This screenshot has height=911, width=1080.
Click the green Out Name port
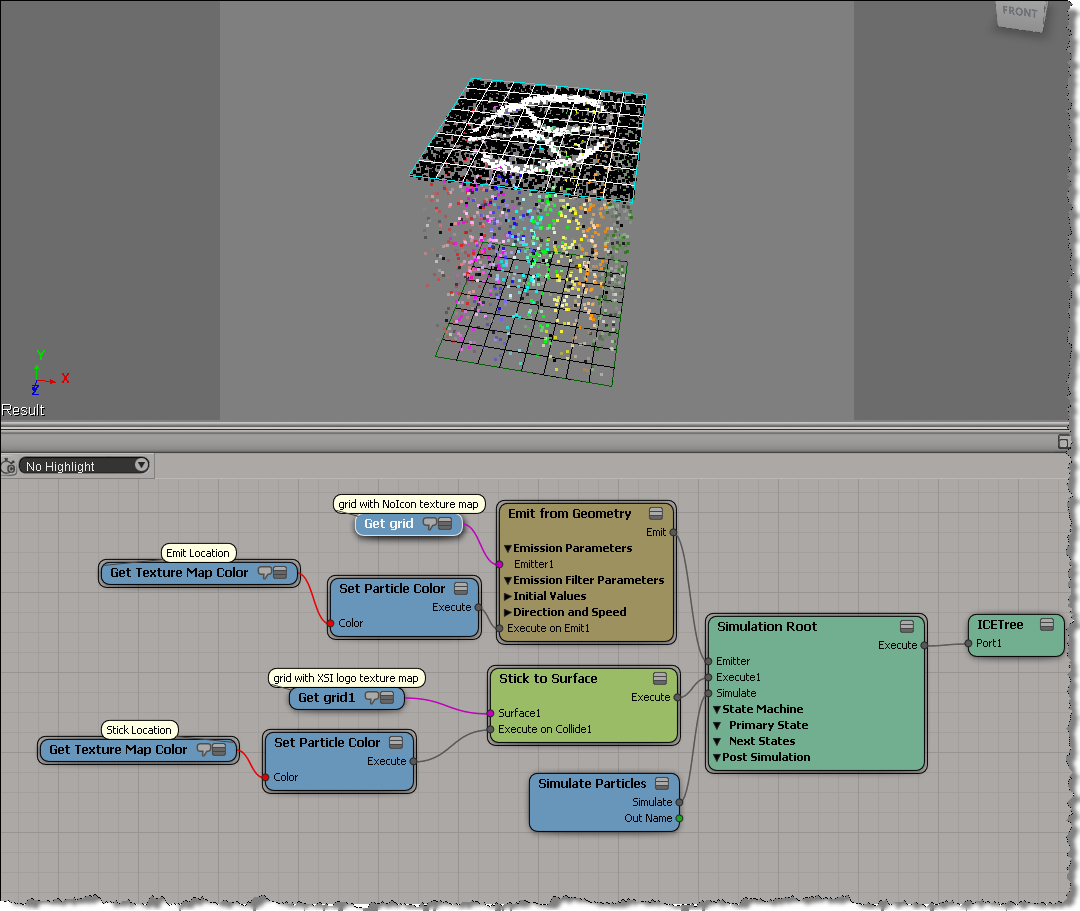(680, 818)
